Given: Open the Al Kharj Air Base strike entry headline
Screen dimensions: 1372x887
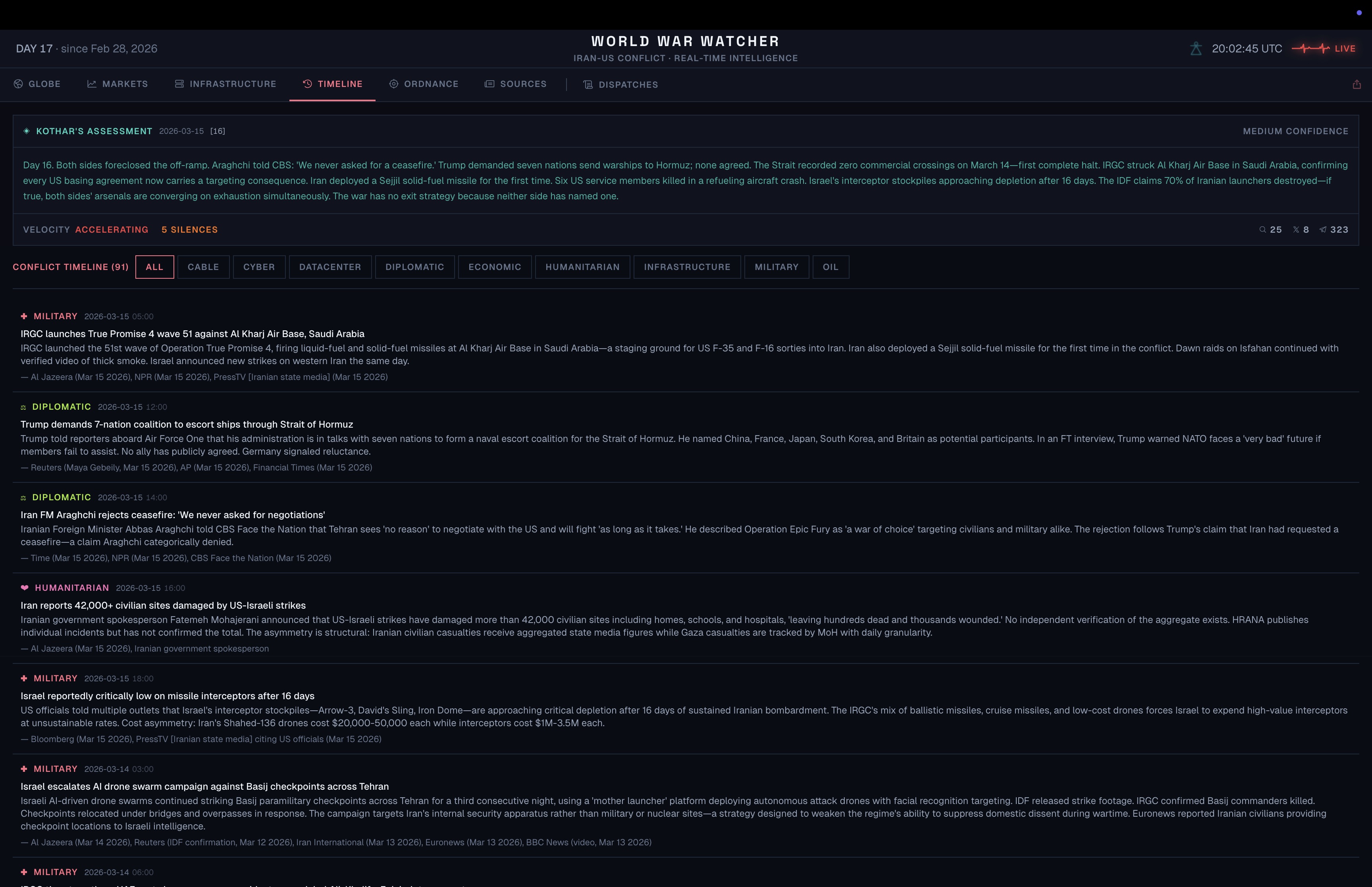Looking at the screenshot, I should [x=192, y=334].
